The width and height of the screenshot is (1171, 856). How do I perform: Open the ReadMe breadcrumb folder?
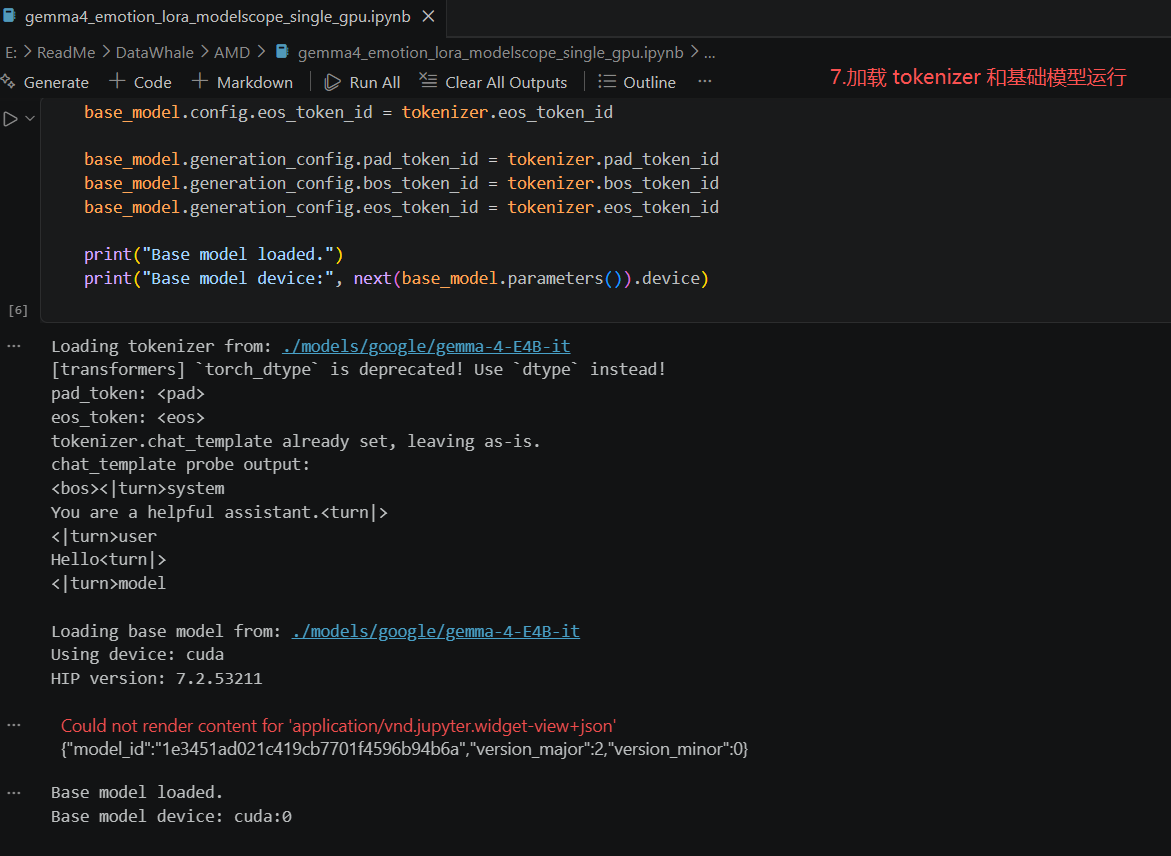click(x=66, y=52)
